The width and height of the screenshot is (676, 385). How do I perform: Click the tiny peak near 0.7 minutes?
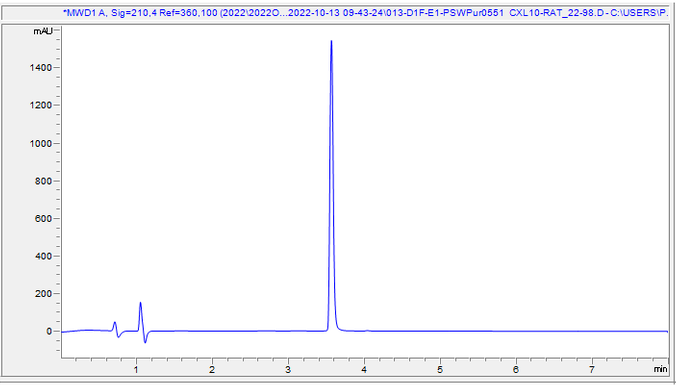click(x=115, y=322)
